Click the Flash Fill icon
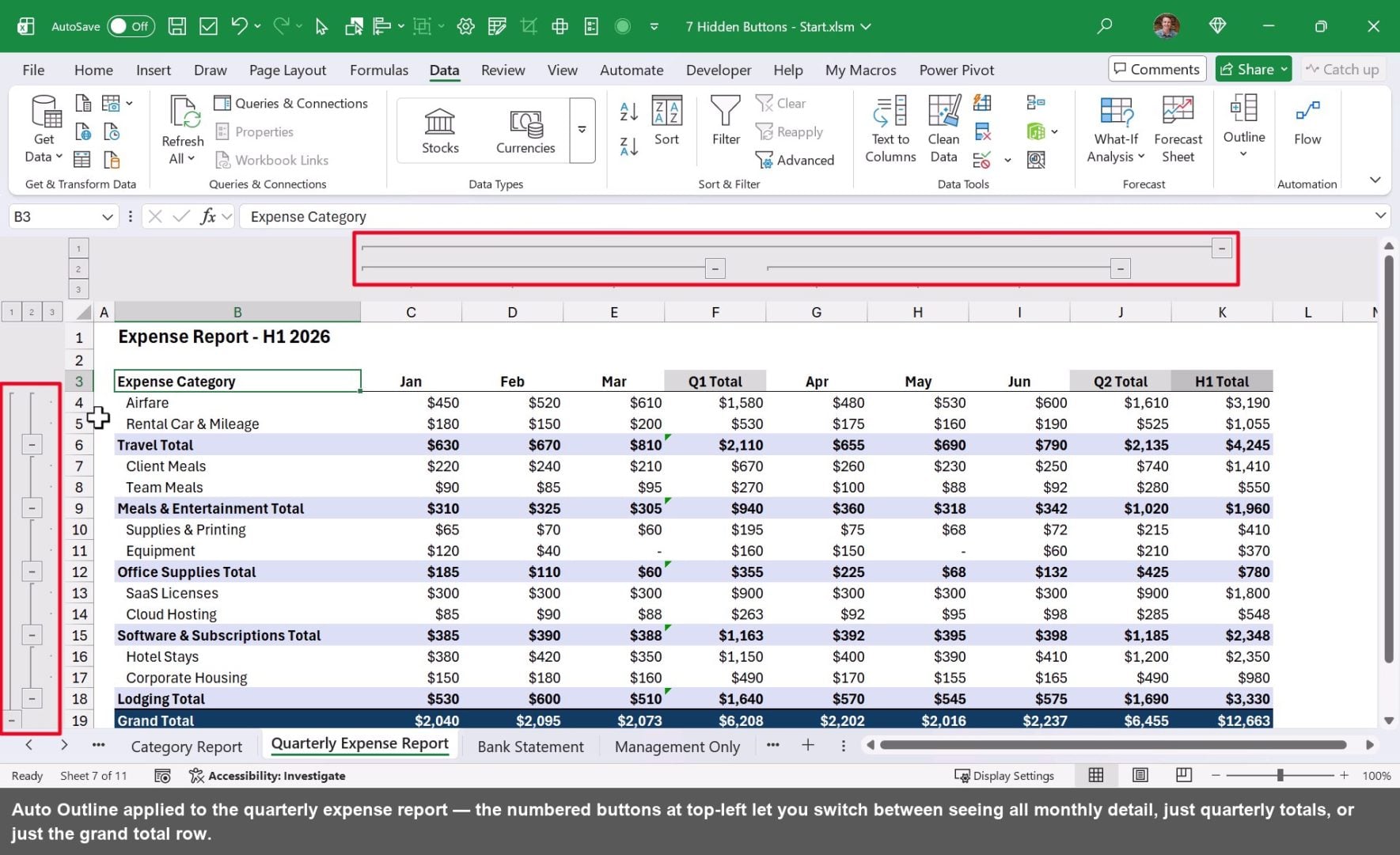 coord(982,103)
